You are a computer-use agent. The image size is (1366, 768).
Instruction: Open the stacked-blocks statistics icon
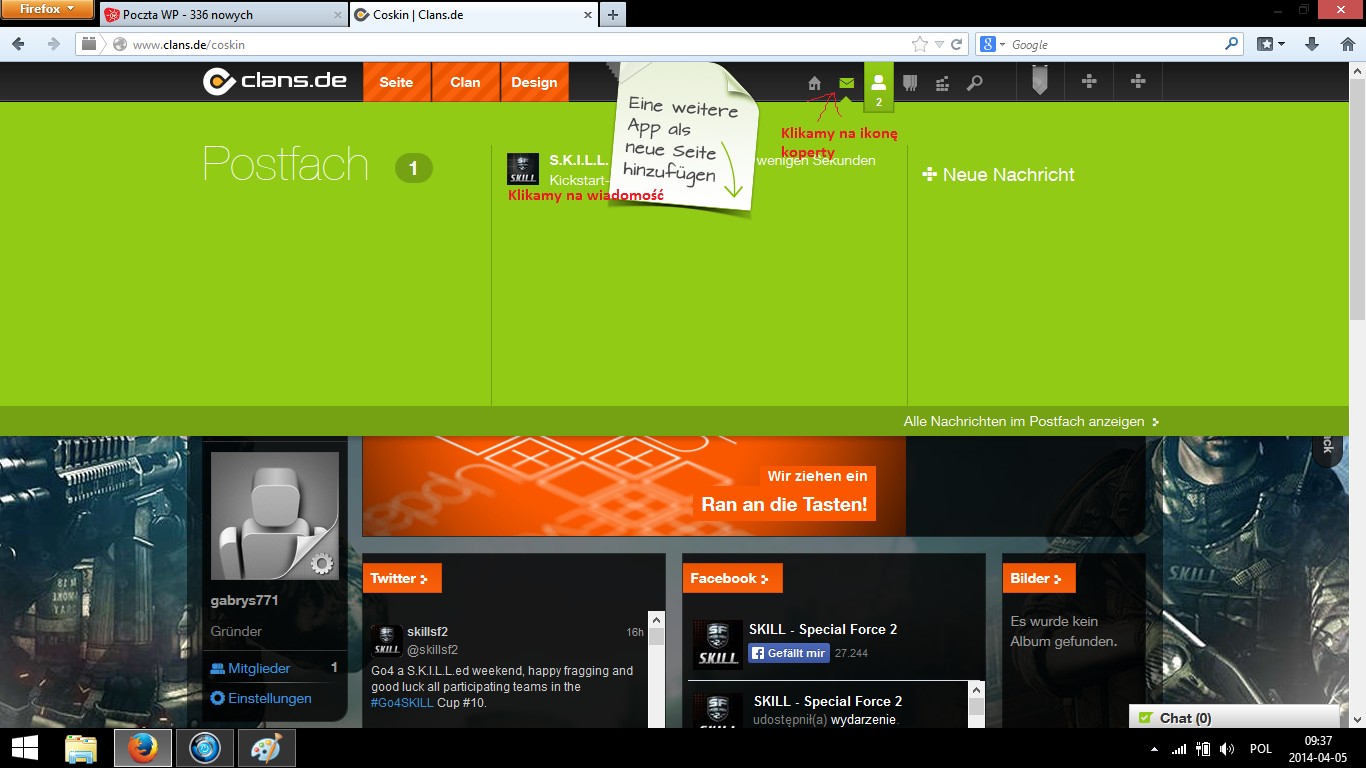942,83
